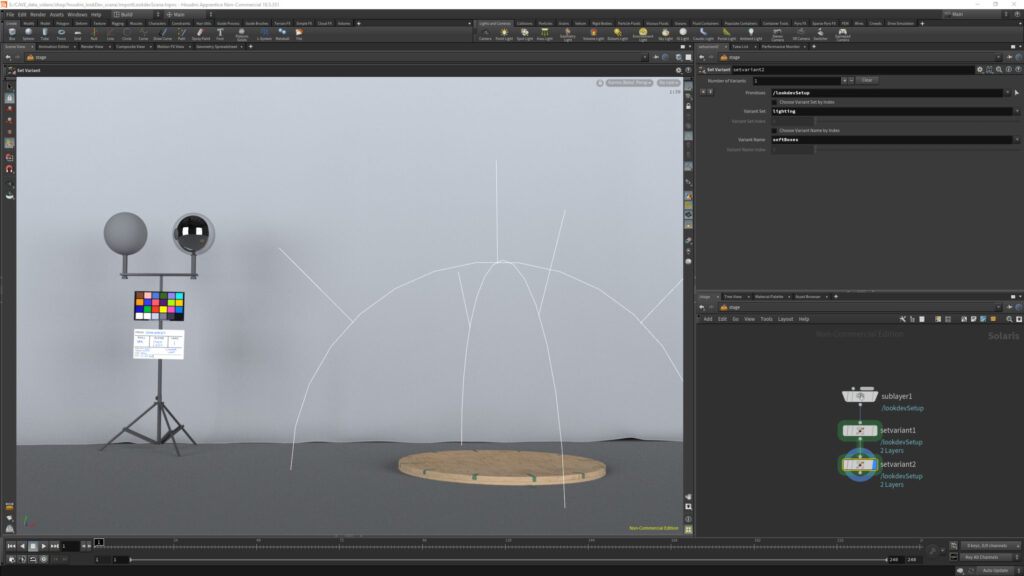Select the Sphere shelf tool
Image resolution: width=1024 pixels, height=576 pixels.
(x=27, y=33)
